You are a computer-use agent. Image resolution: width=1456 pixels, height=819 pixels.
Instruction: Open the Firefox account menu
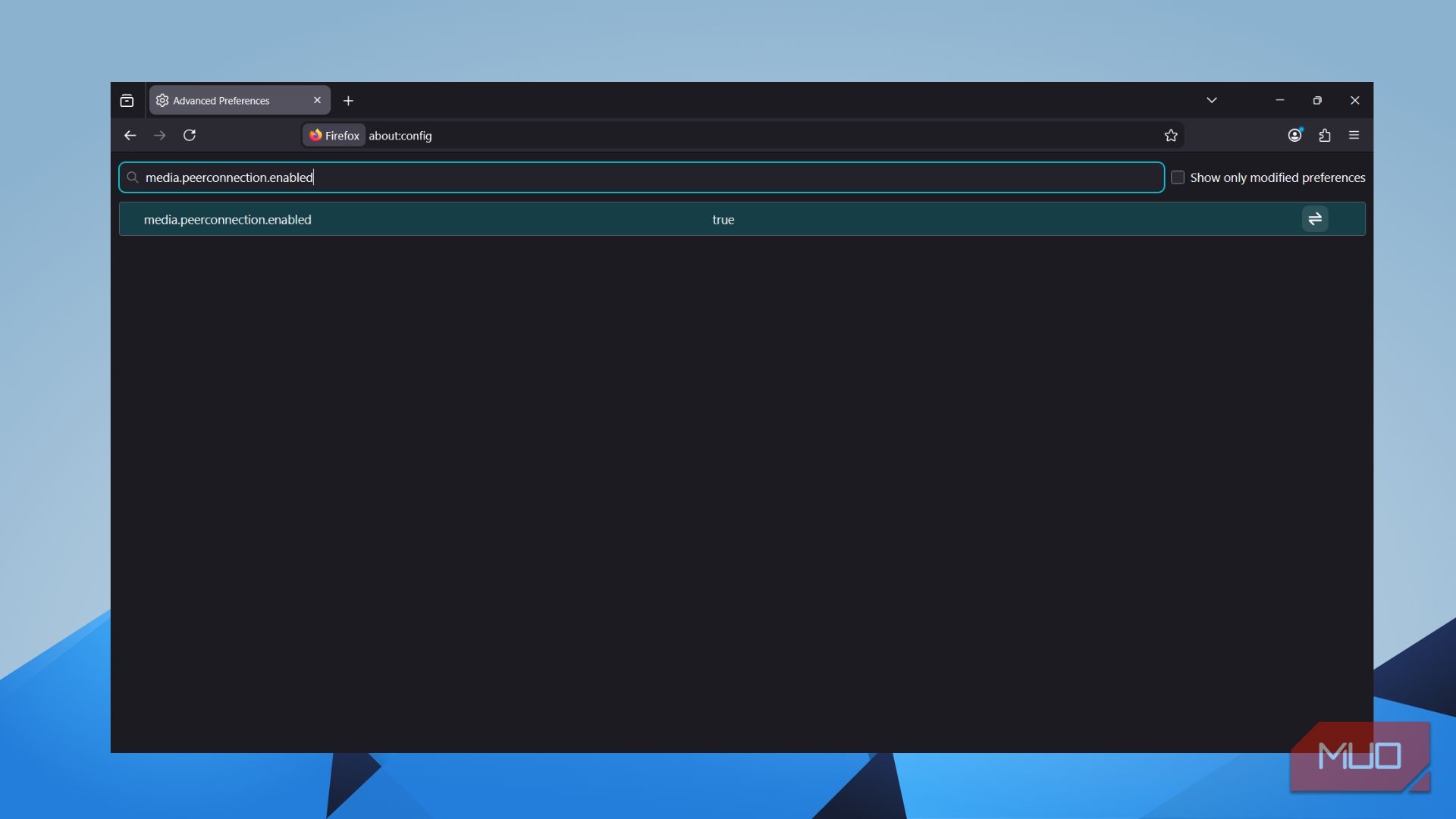pyautogui.click(x=1295, y=135)
